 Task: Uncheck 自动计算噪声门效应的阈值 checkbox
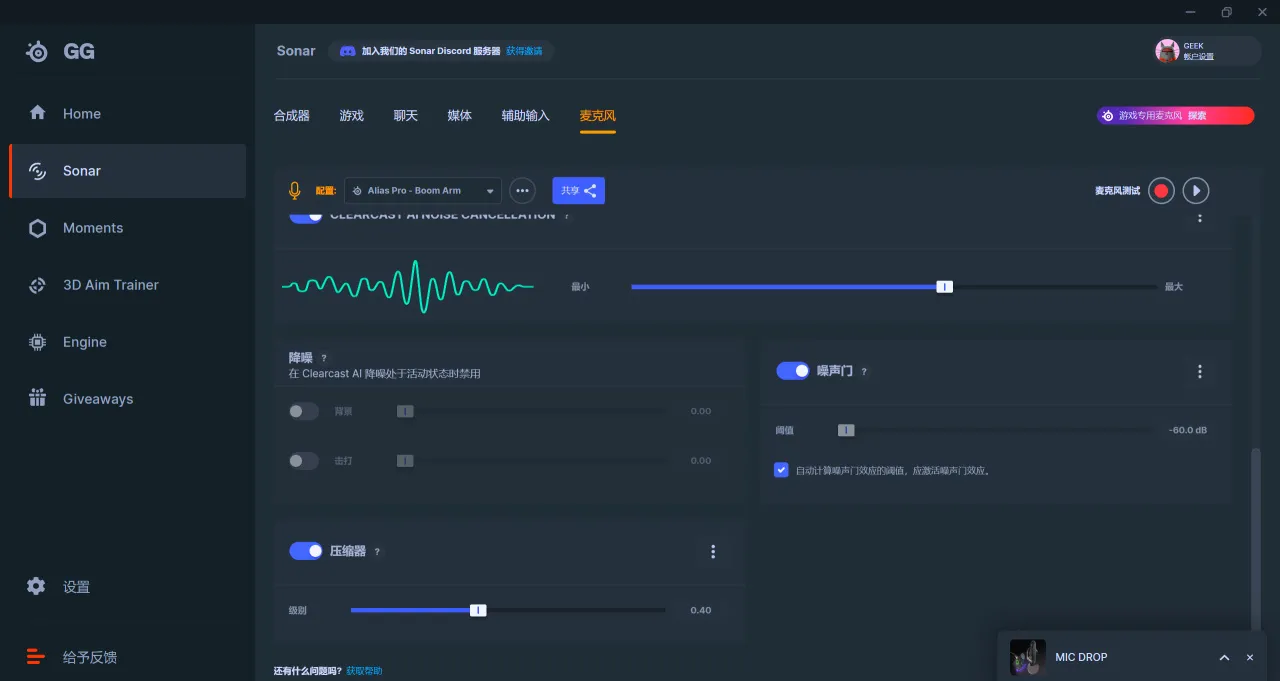click(781, 470)
